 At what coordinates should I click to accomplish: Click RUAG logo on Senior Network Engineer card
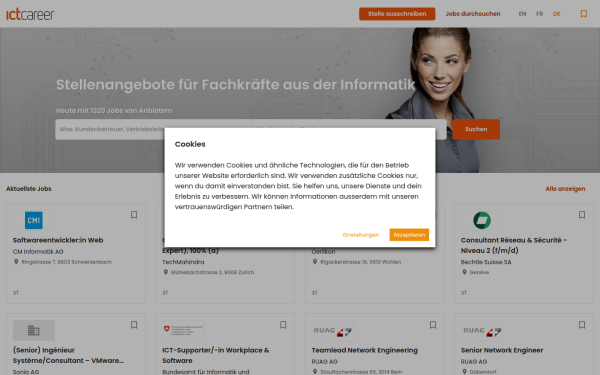coord(482,331)
